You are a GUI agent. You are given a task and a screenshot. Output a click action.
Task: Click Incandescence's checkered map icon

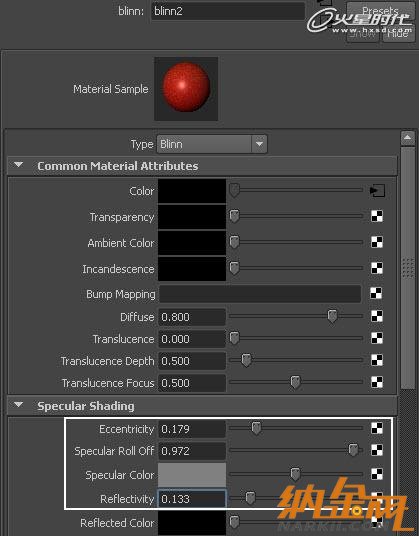click(x=377, y=268)
